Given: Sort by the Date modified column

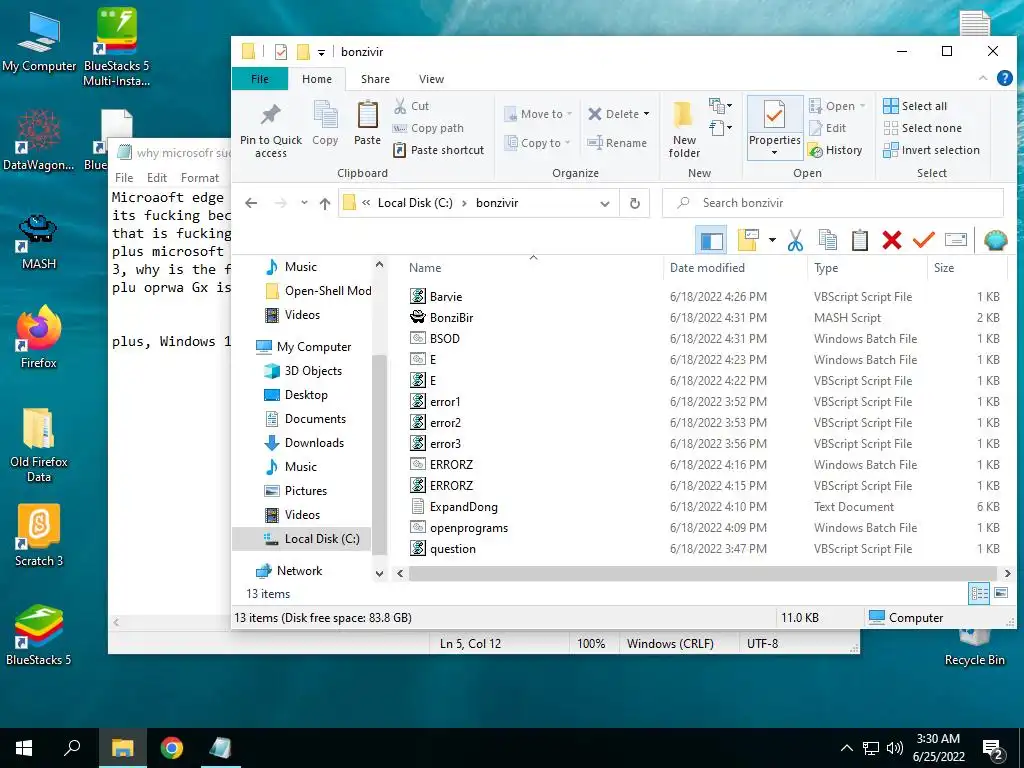Looking at the screenshot, I should pyautogui.click(x=707, y=268).
